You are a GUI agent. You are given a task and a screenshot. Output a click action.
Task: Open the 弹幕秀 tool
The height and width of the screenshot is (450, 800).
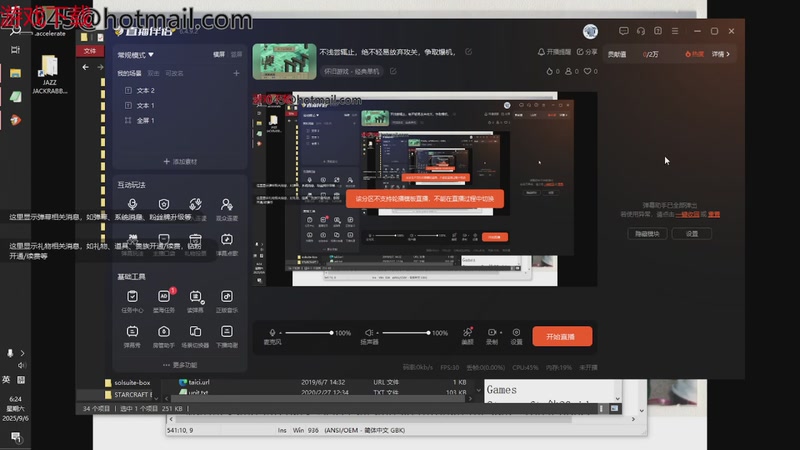coord(132,336)
